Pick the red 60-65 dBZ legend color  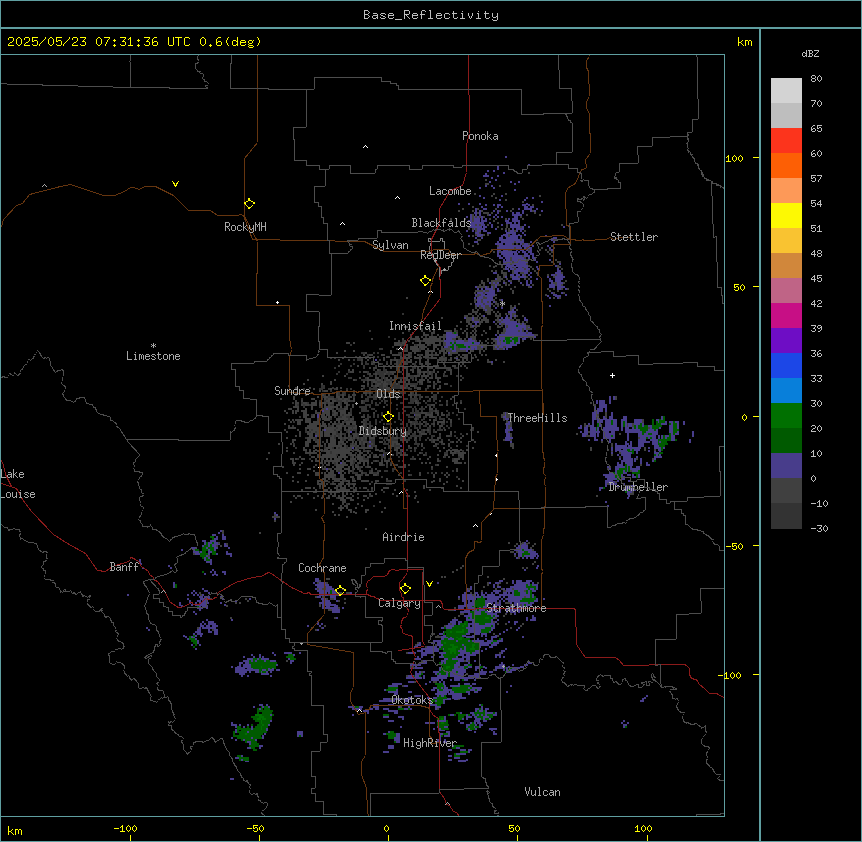pyautogui.click(x=786, y=141)
